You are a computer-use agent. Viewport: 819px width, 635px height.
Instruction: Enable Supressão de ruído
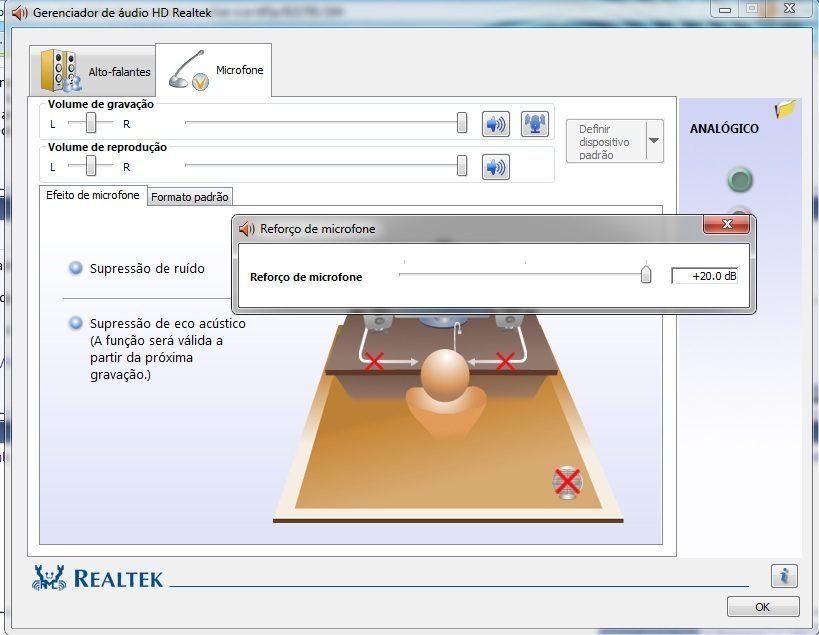[x=76, y=268]
